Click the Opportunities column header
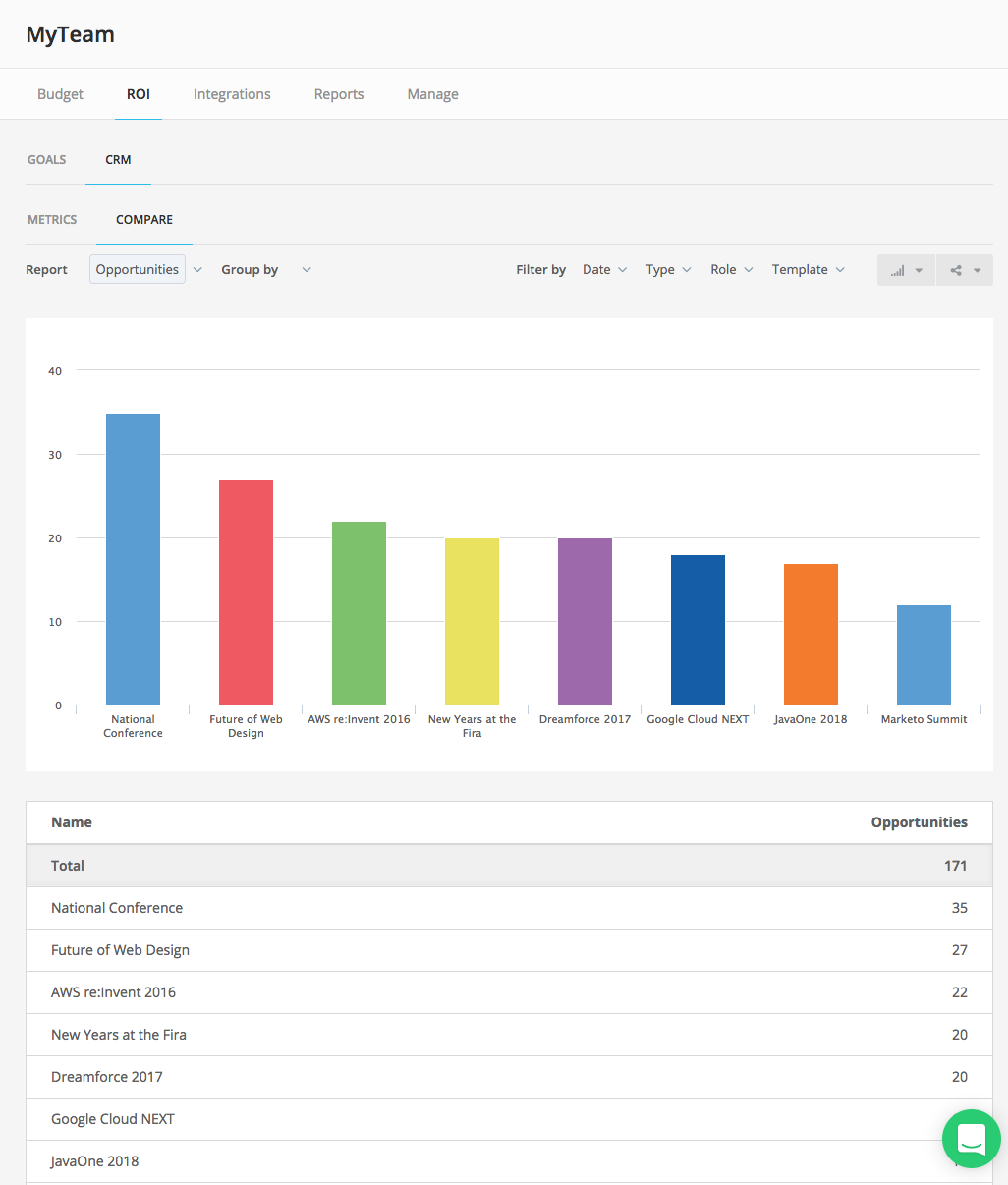Viewport: 1008px width, 1185px height. [x=919, y=822]
